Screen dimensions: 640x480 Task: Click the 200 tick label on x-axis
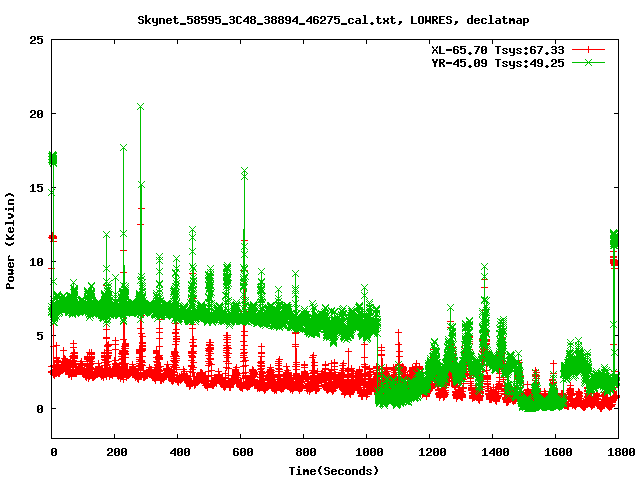115,452
